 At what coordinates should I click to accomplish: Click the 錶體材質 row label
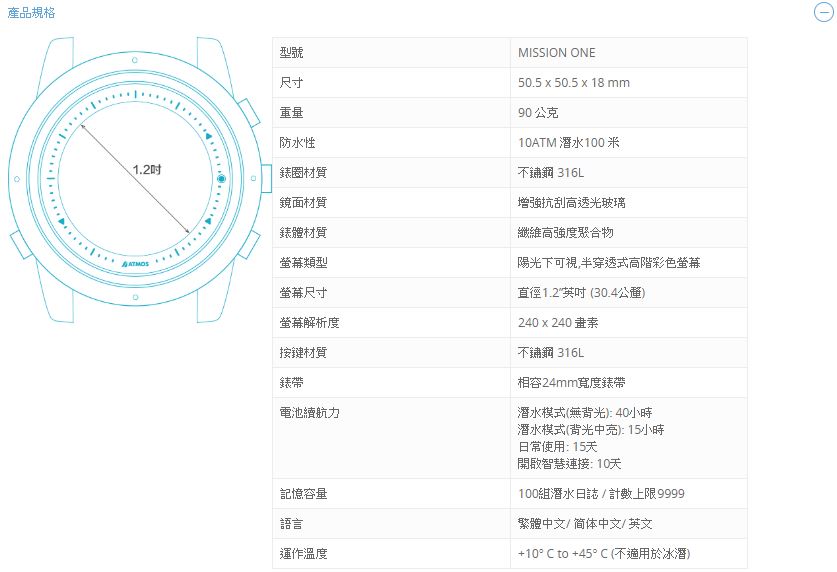pos(303,232)
